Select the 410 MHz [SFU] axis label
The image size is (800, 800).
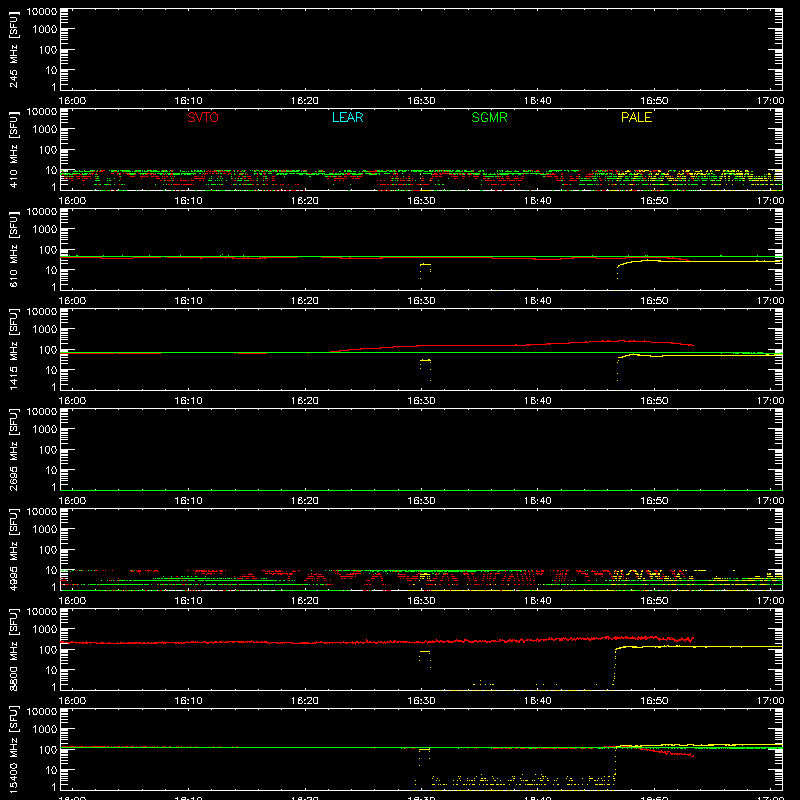point(14,149)
